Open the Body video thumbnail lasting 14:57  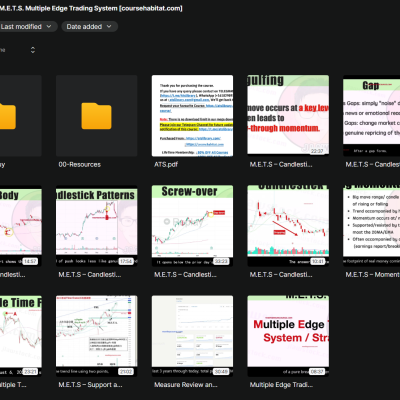21,226
